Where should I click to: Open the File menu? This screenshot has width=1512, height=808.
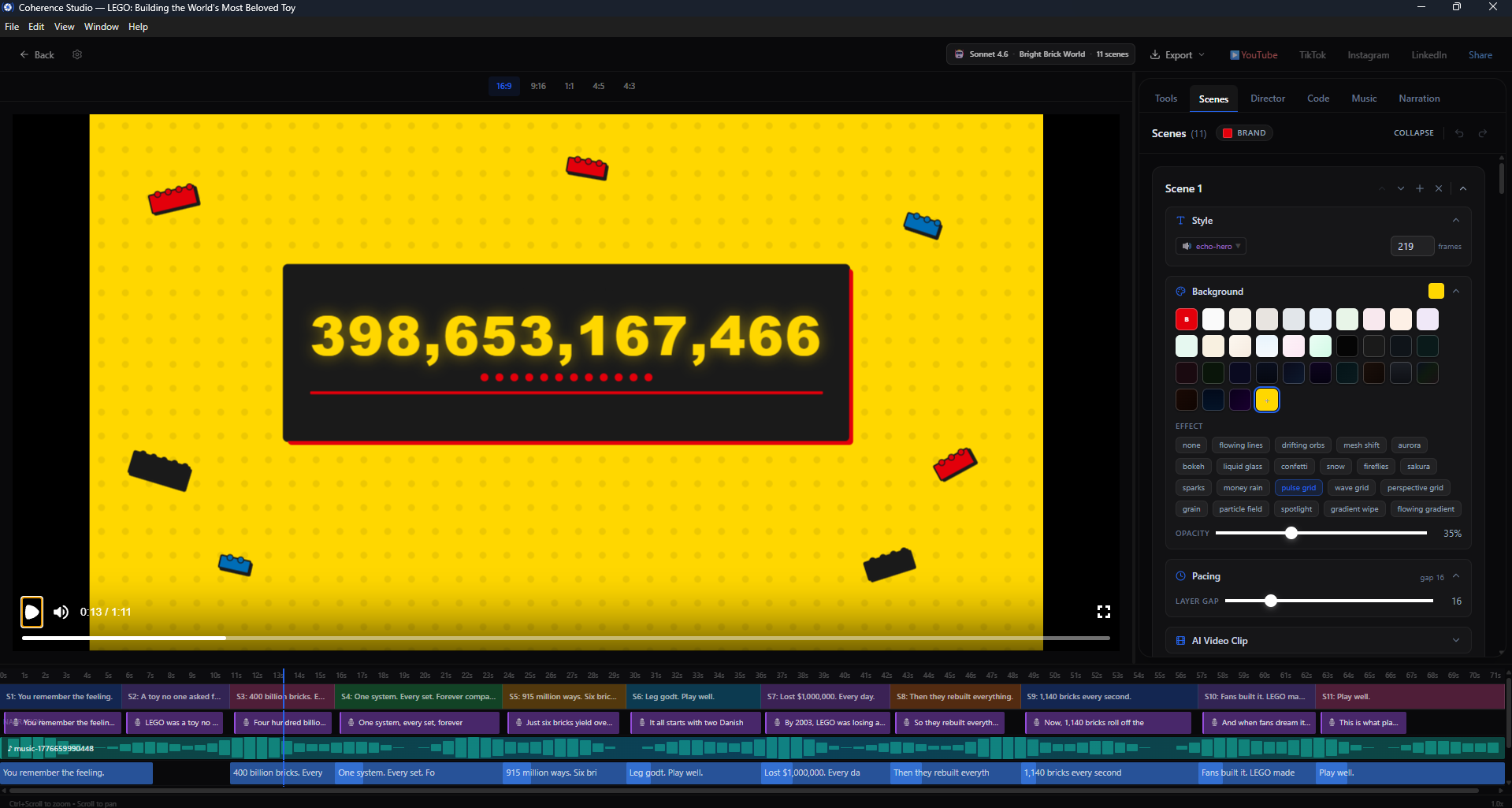coord(12,27)
